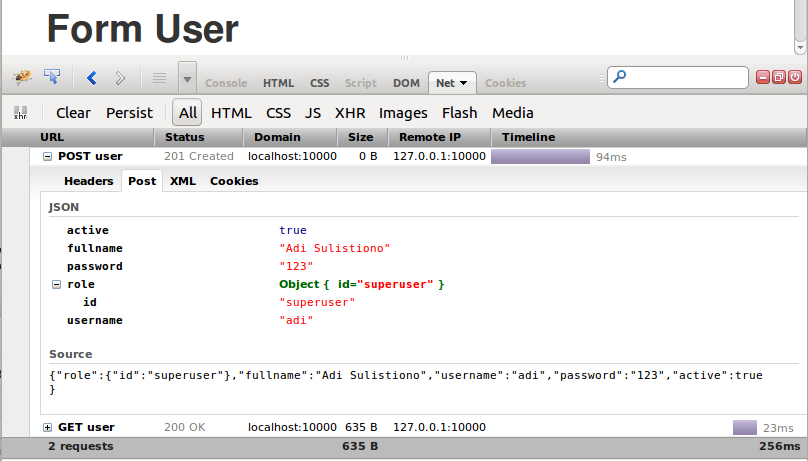Image resolution: width=808 pixels, height=461 pixels.
Task: Switch to the Headers tab
Action: click(88, 181)
